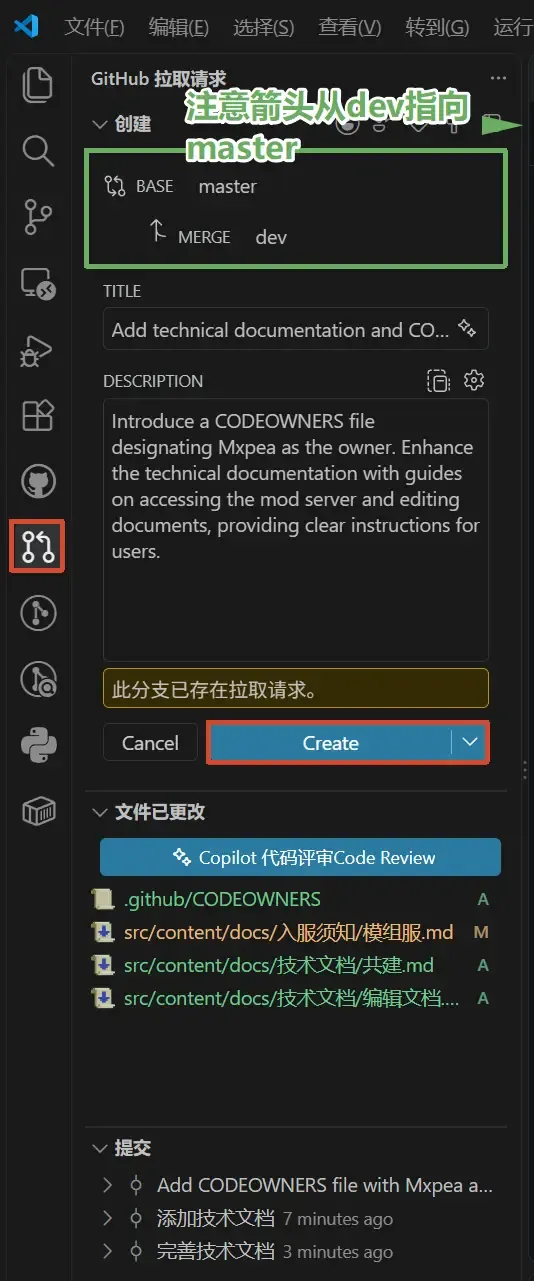Screen dimensions: 534x1281
Task: Click the TITLE field label
Action: click(122, 291)
